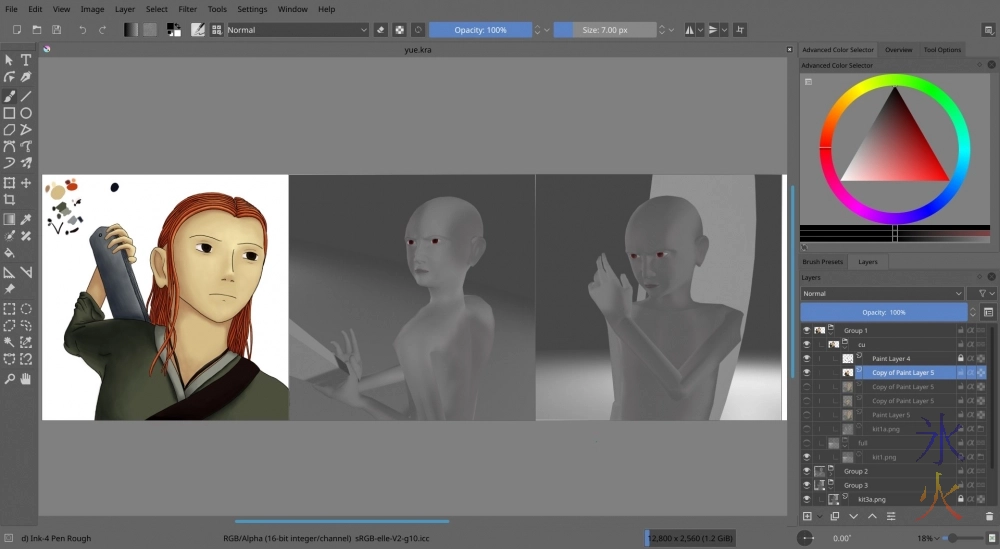Show the hidden Paint Layer 5
Viewport: 1000px width, 549px height.
[x=806, y=414]
